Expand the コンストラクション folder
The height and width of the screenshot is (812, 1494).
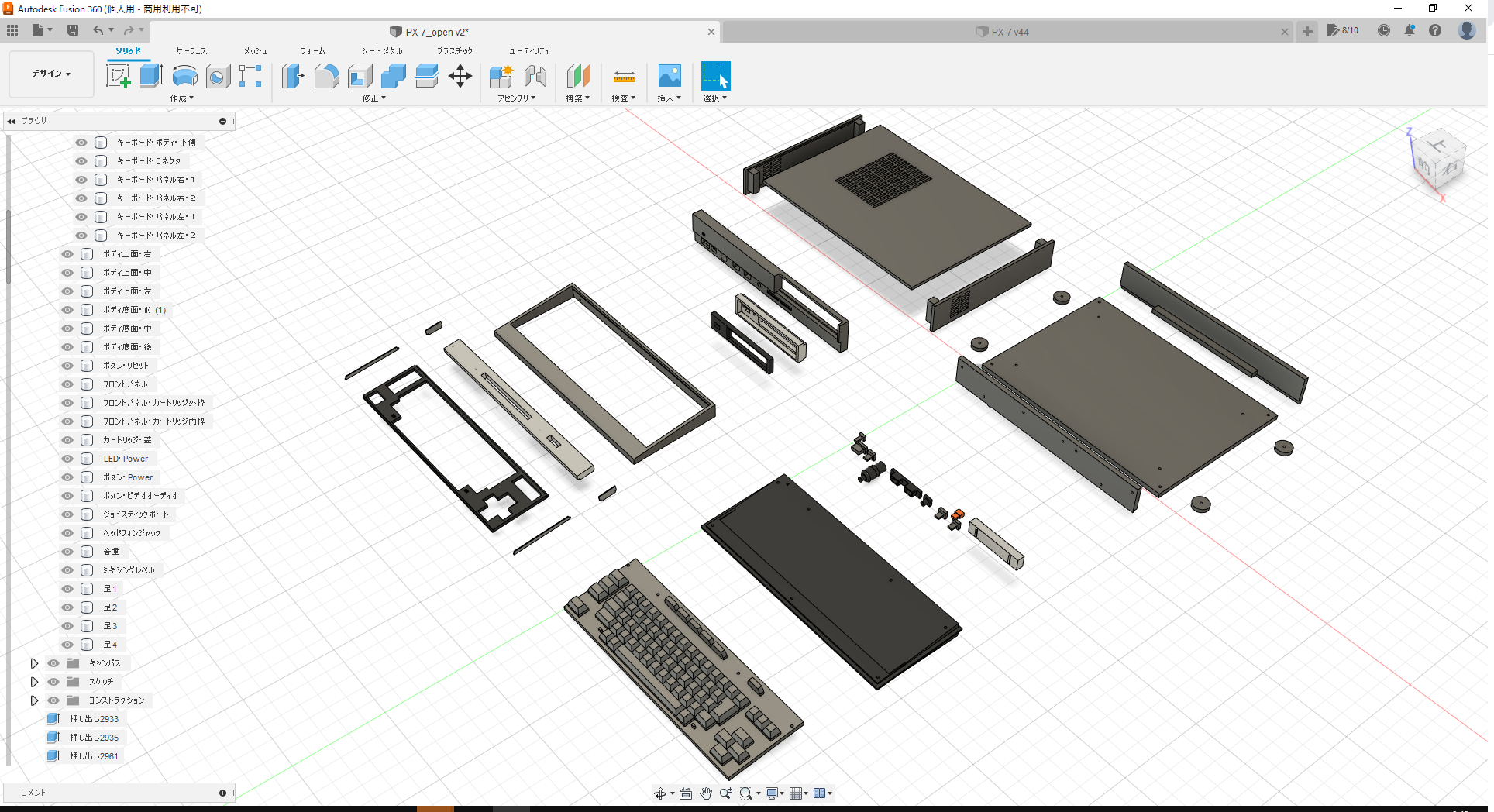click(34, 700)
